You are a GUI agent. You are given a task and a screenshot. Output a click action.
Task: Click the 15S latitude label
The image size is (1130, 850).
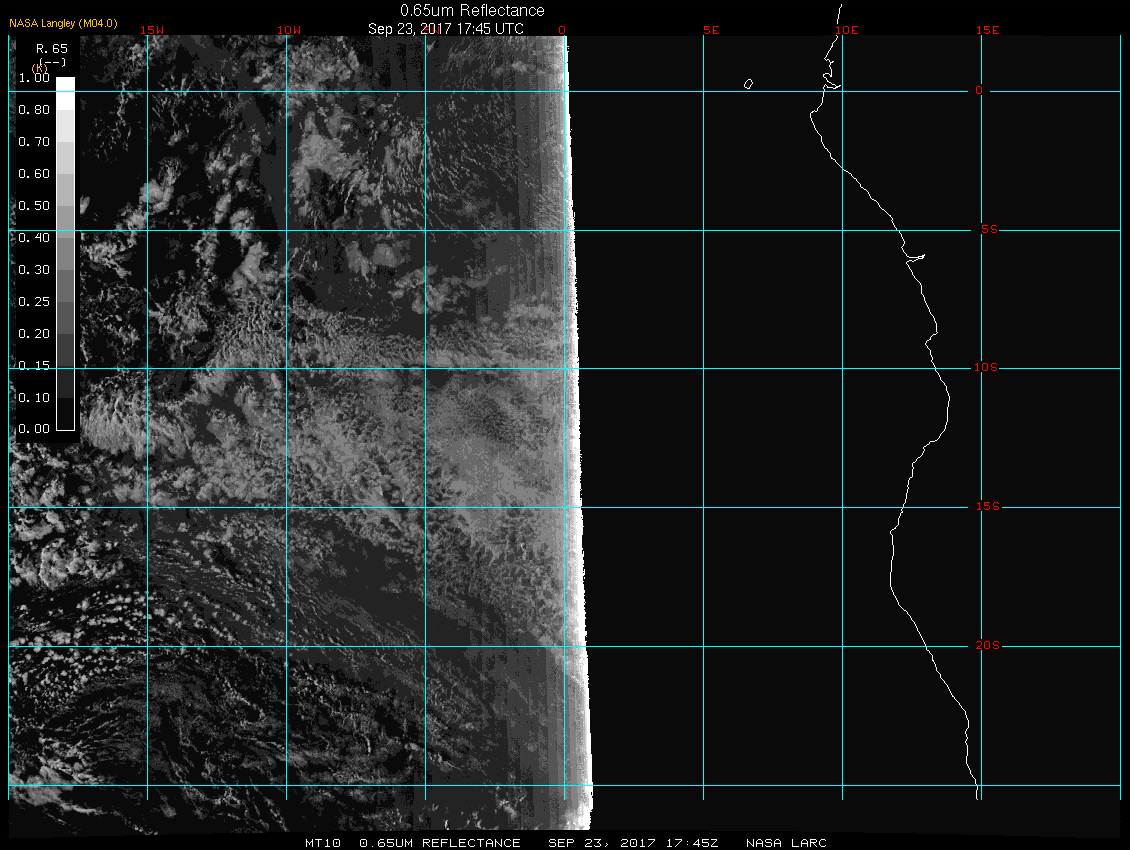pos(988,507)
